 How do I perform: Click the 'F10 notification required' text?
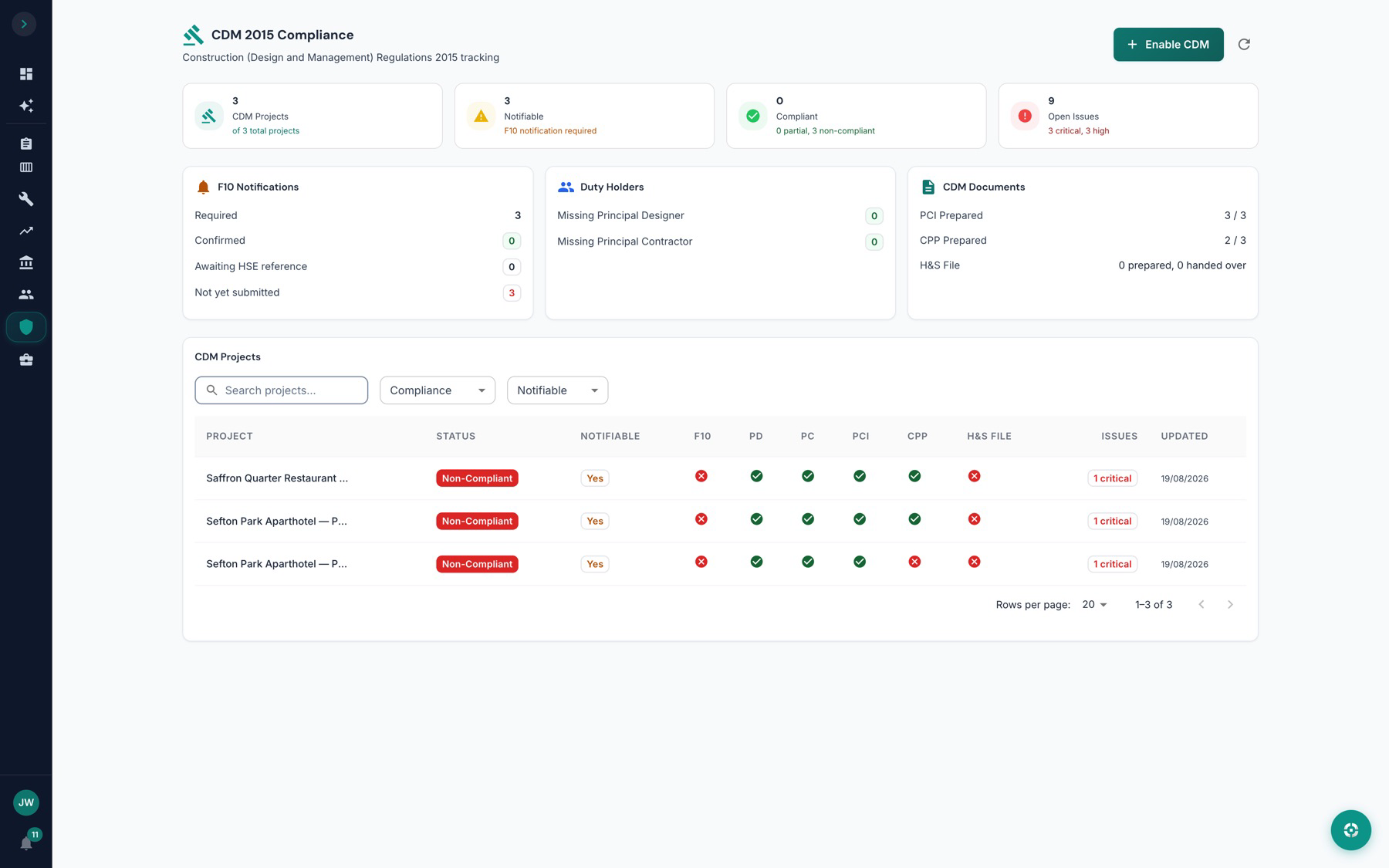tap(550, 130)
